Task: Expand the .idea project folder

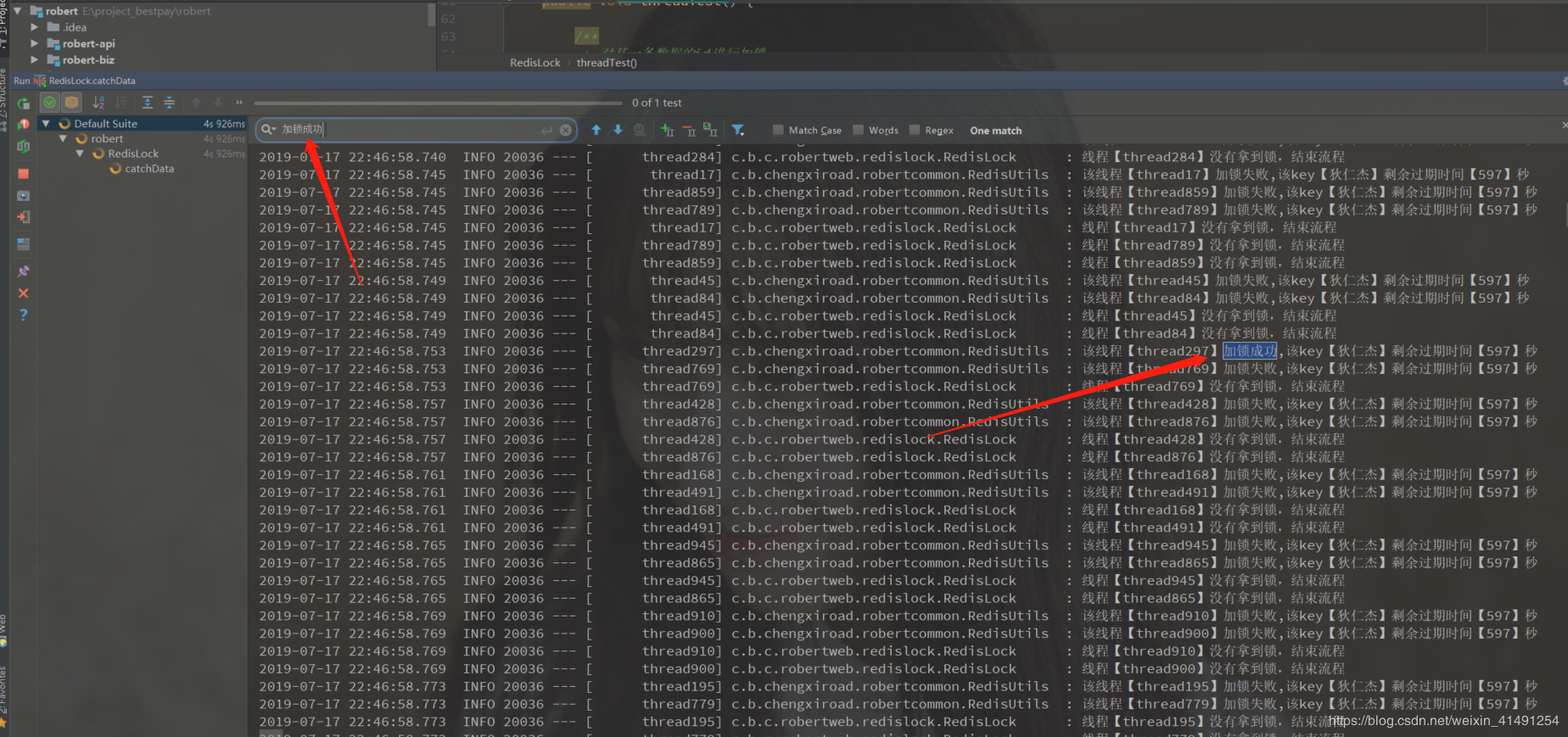Action: (34, 27)
